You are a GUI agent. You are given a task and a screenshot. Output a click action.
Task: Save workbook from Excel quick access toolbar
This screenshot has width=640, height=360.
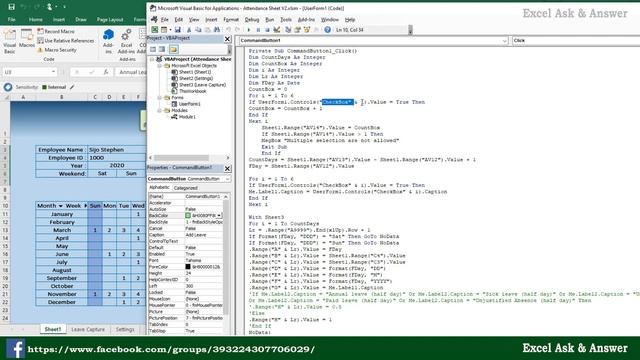(11, 7)
